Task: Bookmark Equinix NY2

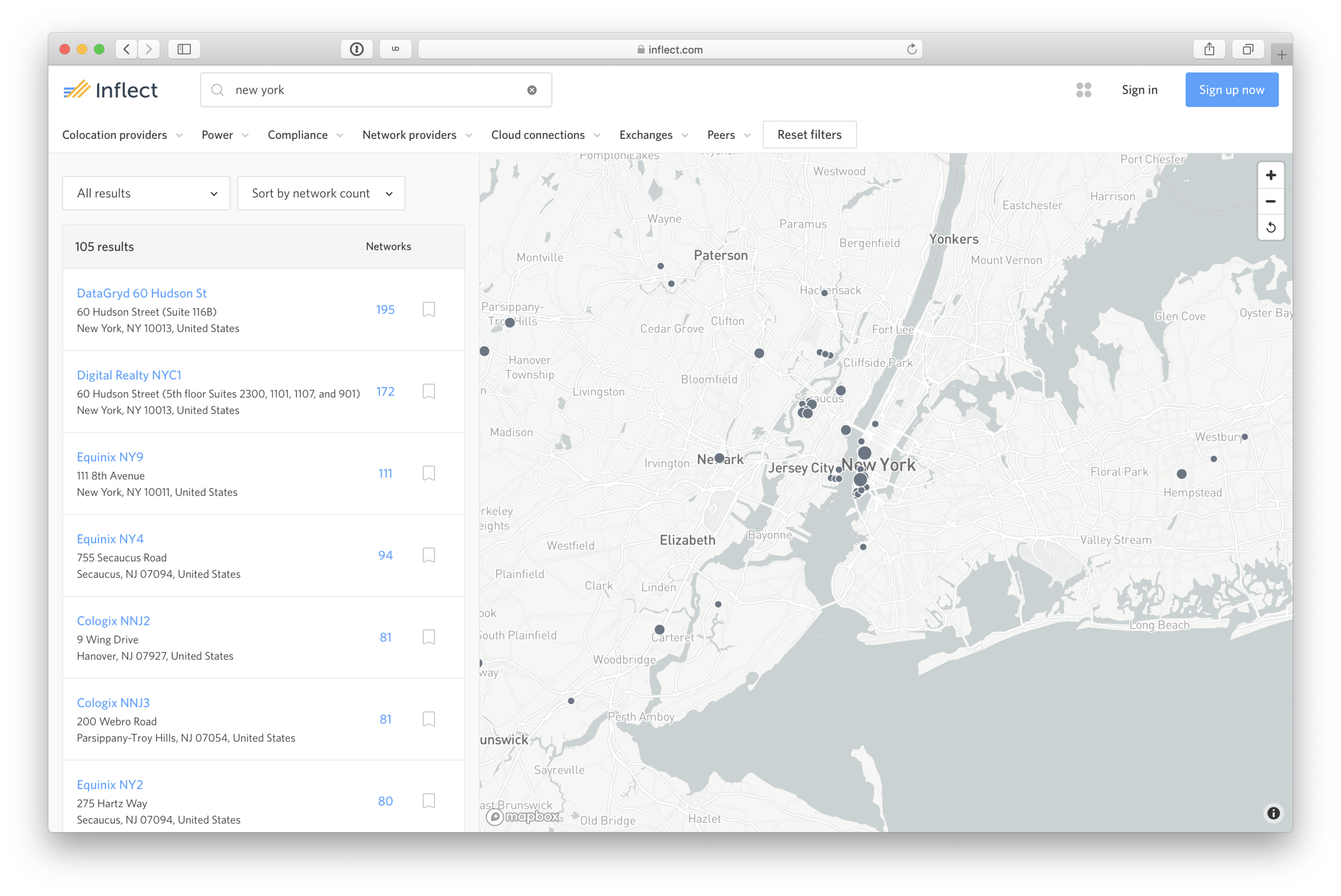Action: (x=429, y=801)
